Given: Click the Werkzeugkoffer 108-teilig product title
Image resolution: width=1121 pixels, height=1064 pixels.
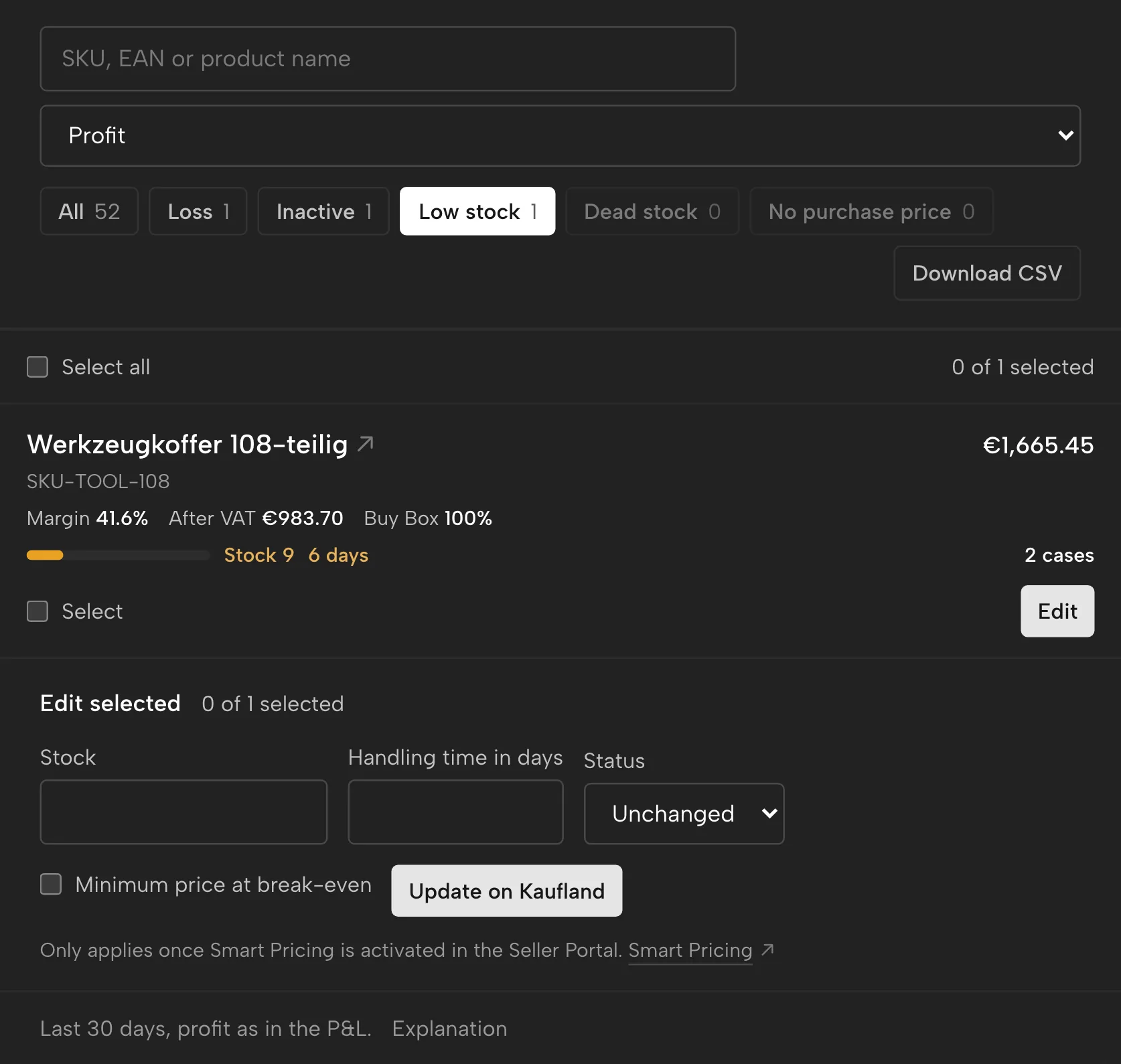Looking at the screenshot, I should 188,444.
